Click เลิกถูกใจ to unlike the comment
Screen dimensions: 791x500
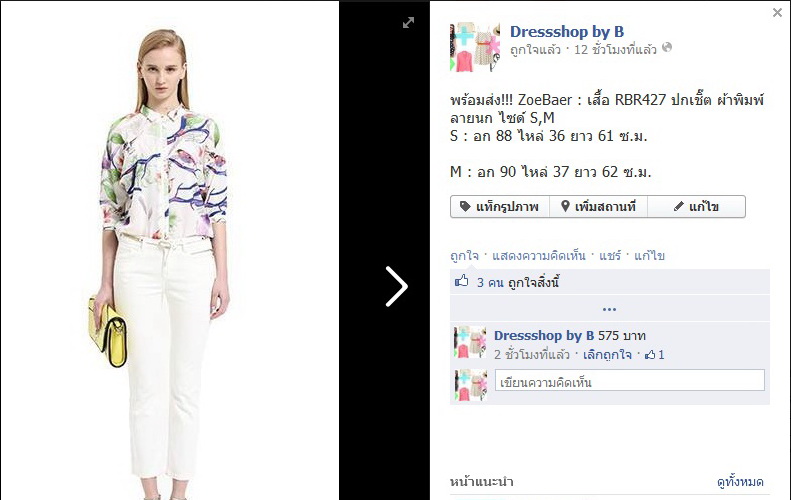[x=607, y=355]
